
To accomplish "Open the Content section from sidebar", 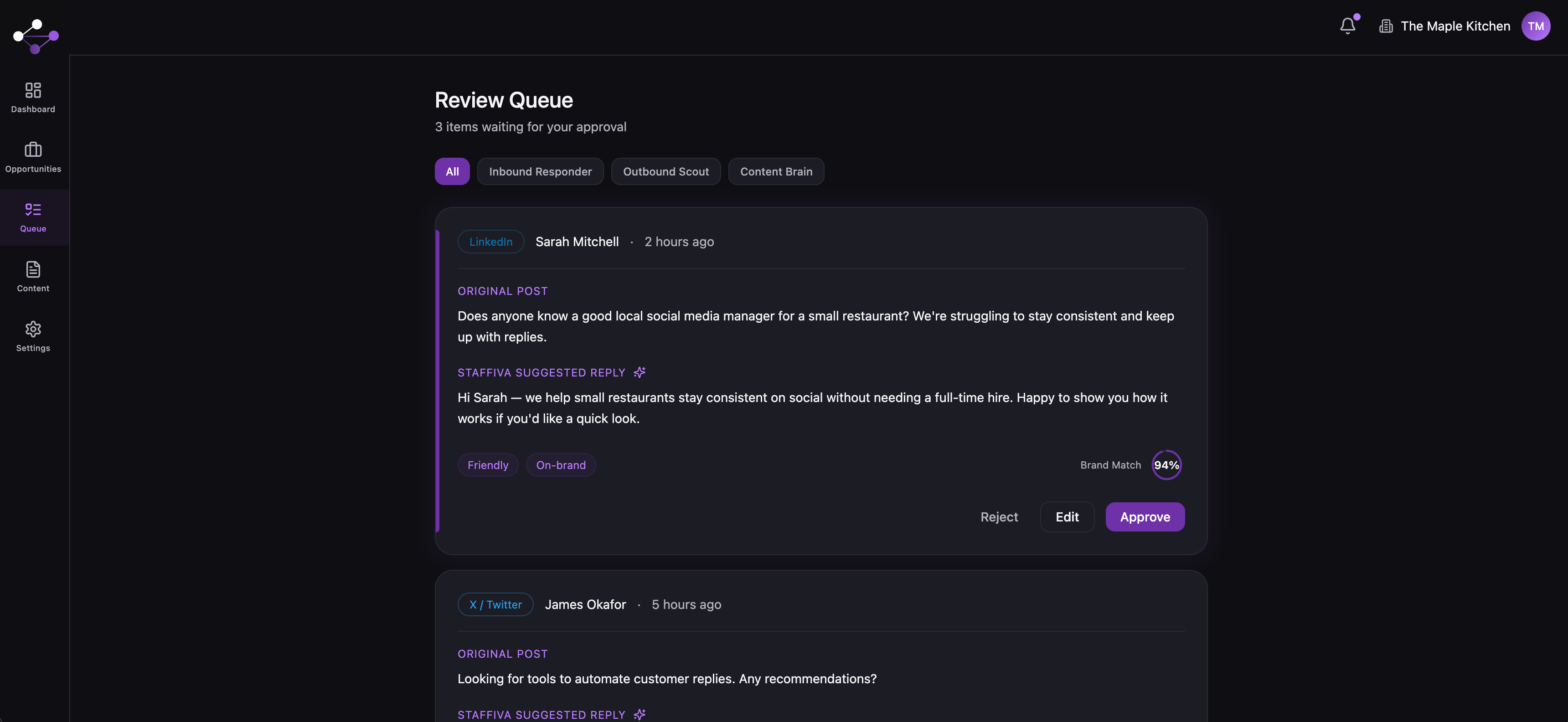I will pos(33,276).
